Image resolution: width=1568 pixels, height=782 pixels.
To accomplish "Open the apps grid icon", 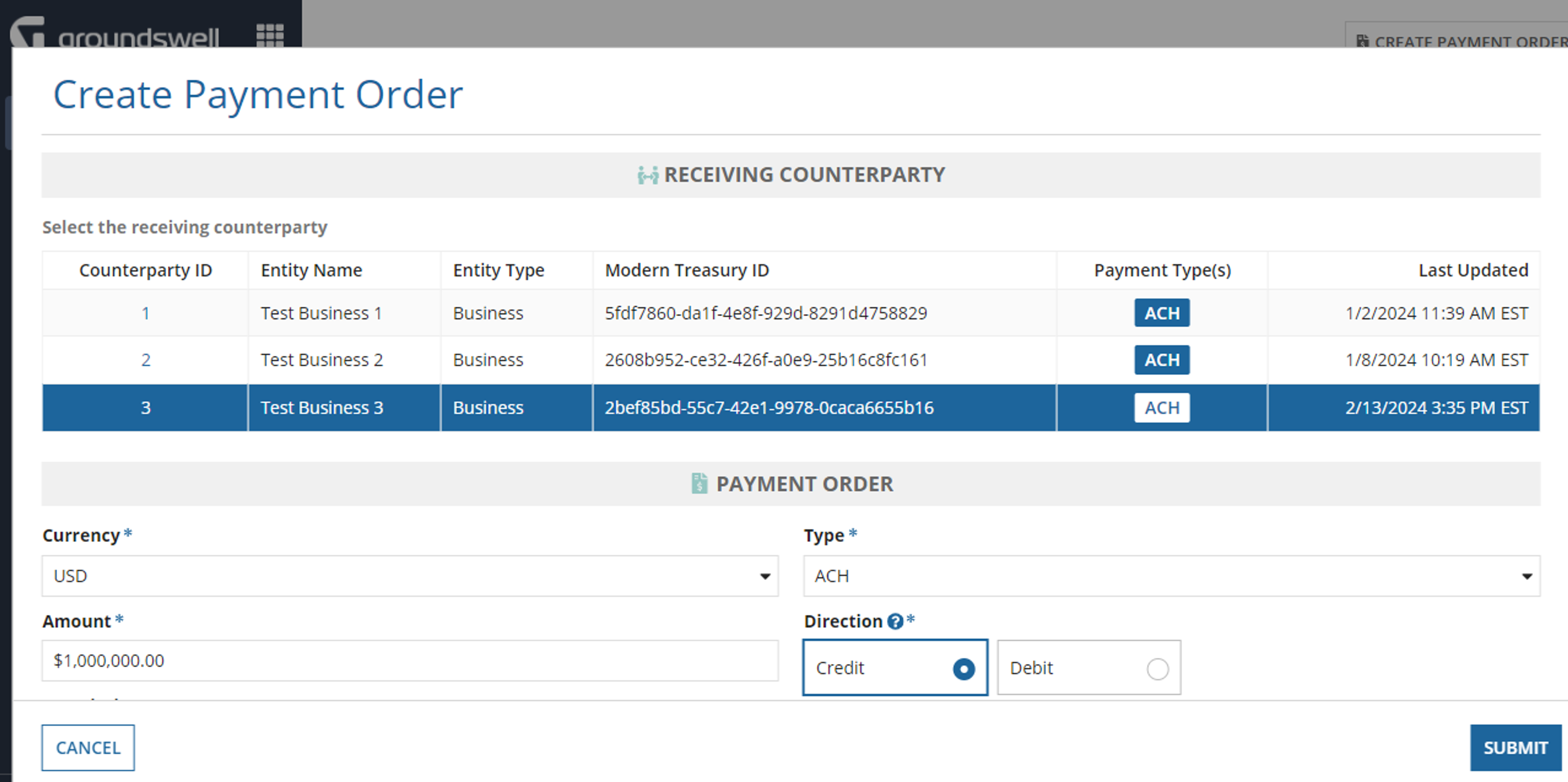I will [x=269, y=35].
